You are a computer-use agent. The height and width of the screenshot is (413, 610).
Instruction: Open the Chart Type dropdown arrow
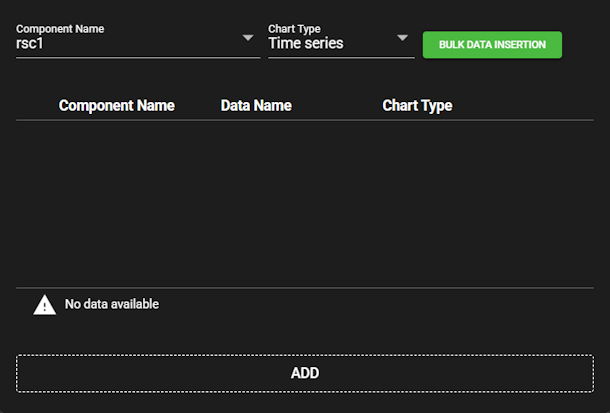point(402,39)
